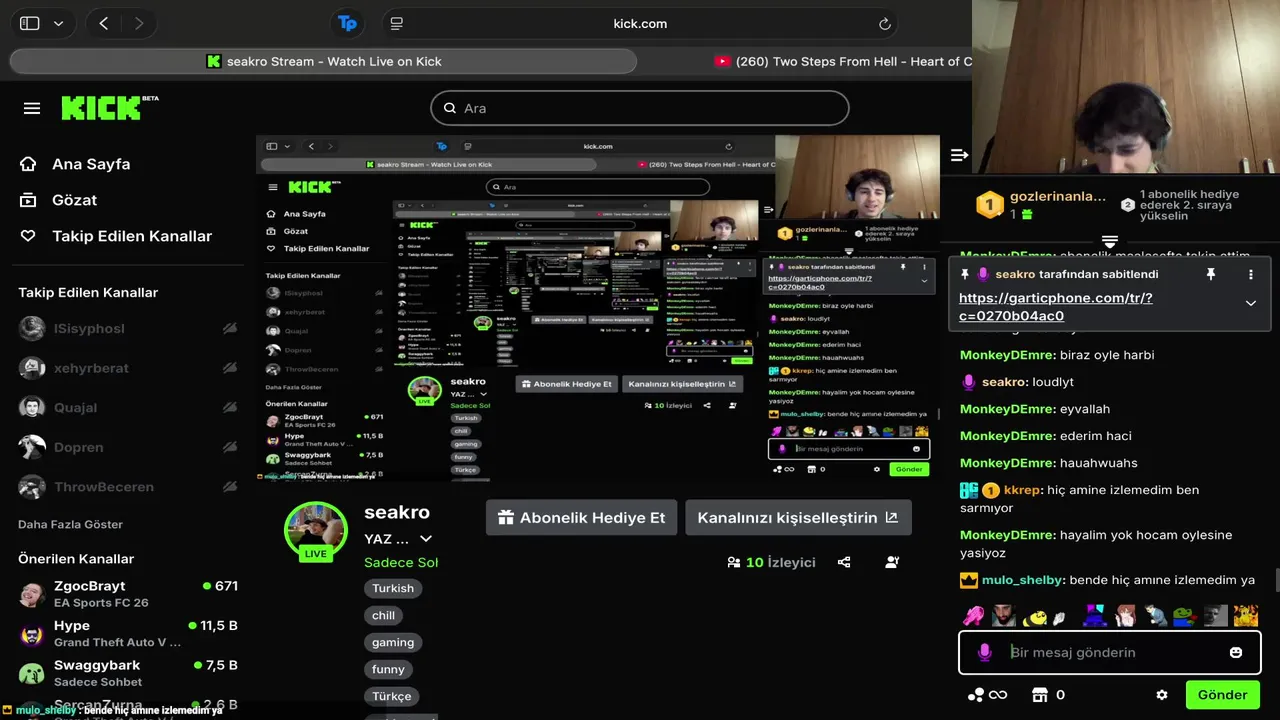Open top gifter gozlerinanla... profile
This screenshot has height=720, width=1280.
tap(1040, 204)
